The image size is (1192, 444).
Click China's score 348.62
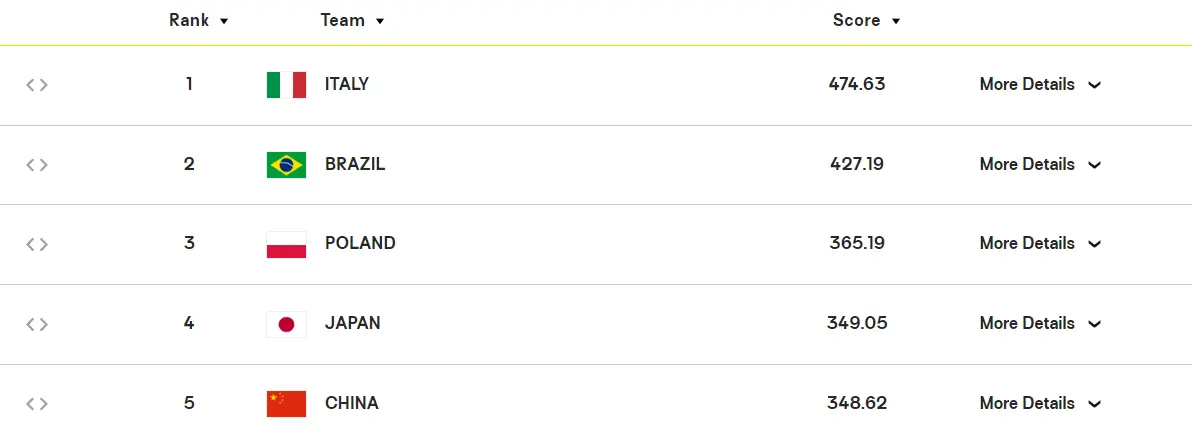857,404
